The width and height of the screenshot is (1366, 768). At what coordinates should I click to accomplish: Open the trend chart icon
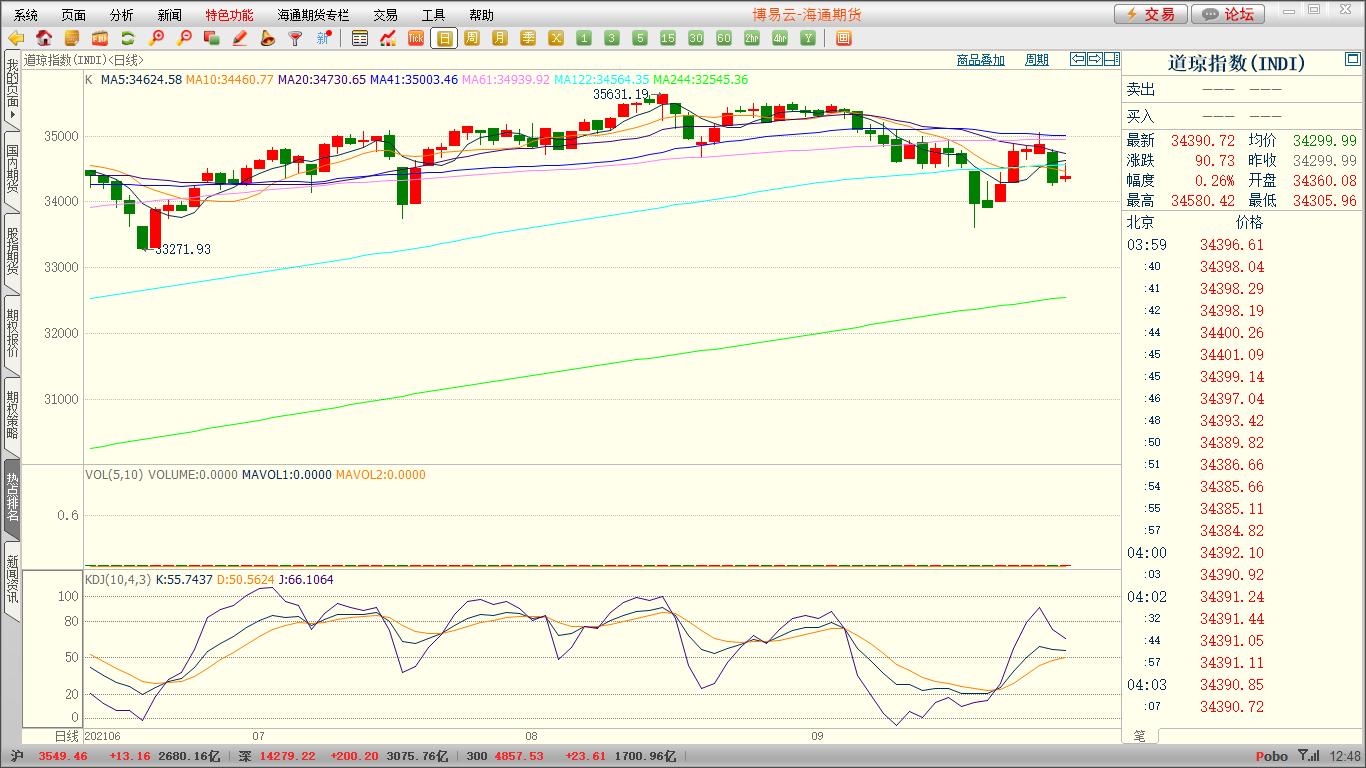coord(388,38)
